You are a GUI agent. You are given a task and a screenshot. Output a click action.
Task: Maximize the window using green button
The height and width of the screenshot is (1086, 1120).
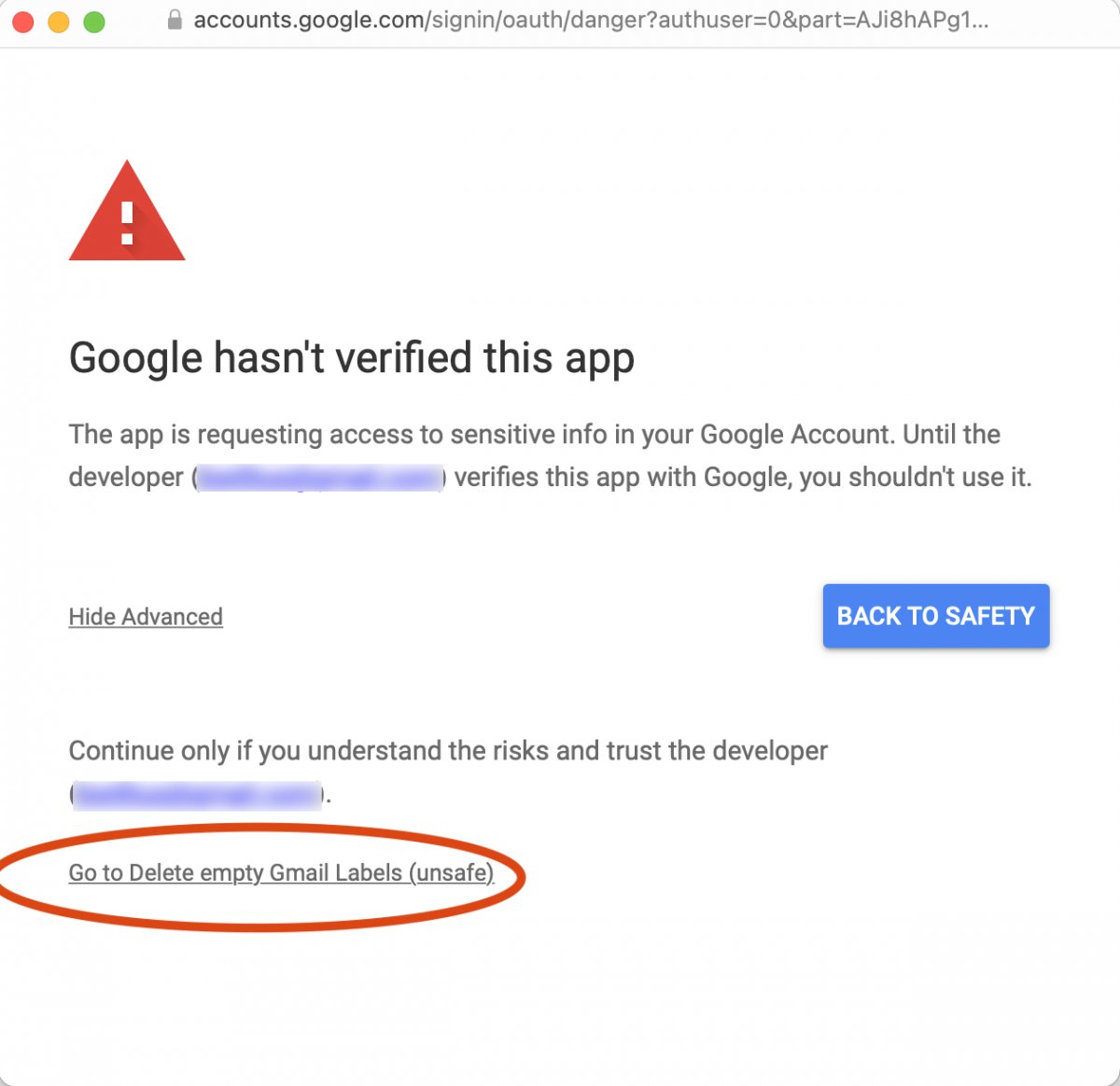(94, 21)
